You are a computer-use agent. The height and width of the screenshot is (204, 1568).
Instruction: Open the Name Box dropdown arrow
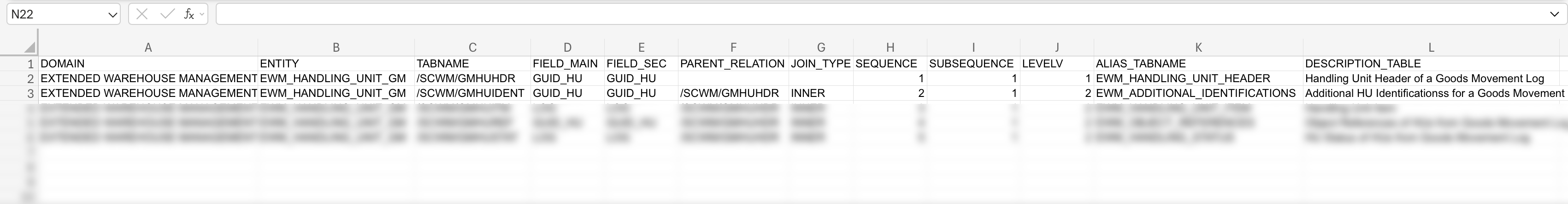(x=112, y=15)
